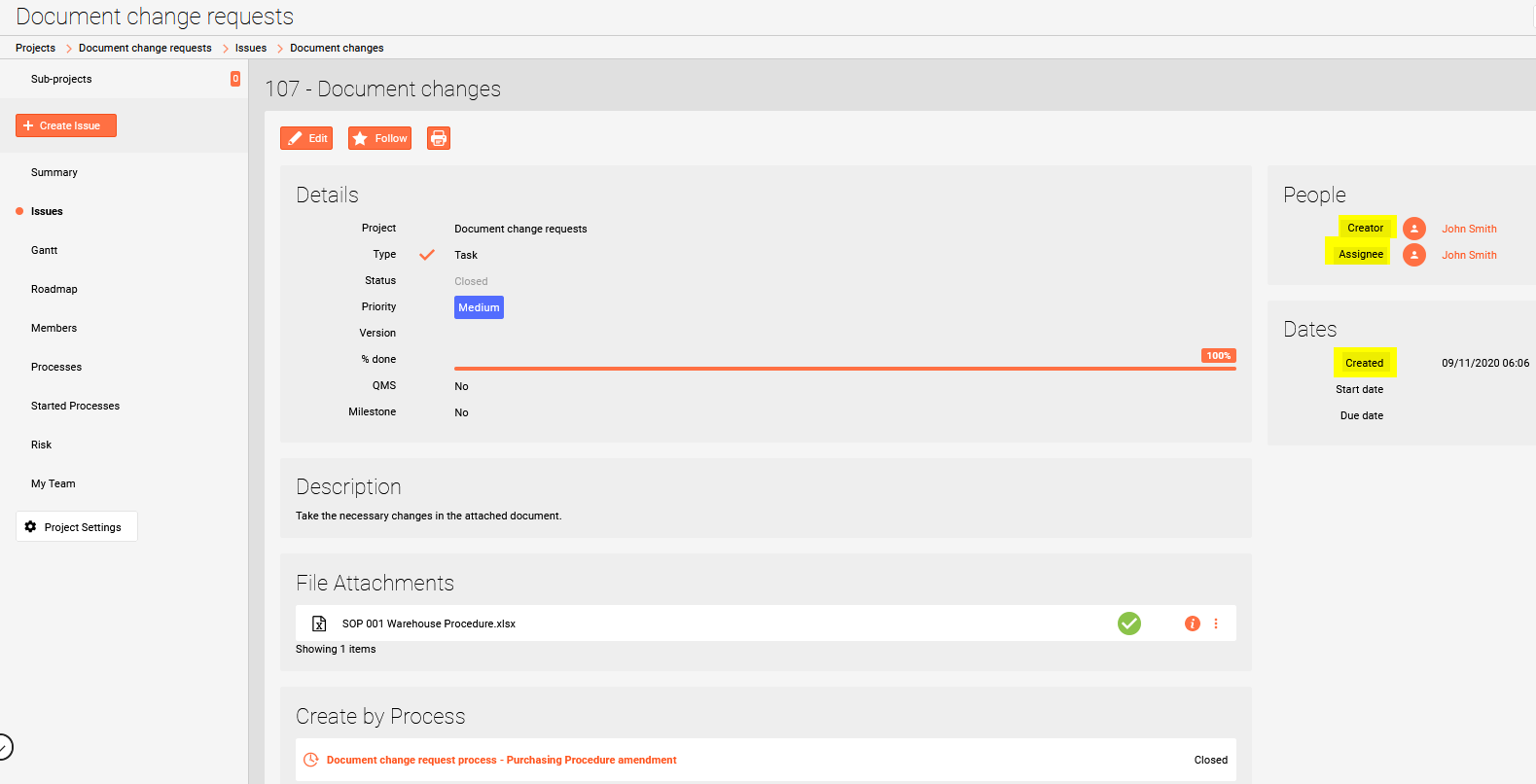The image size is (1536, 784).
Task: Select Started Processes menu item
Action: click(x=75, y=406)
